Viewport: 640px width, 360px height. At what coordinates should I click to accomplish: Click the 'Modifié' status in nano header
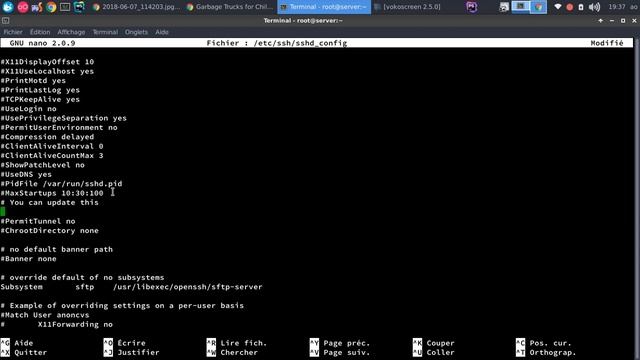point(607,43)
